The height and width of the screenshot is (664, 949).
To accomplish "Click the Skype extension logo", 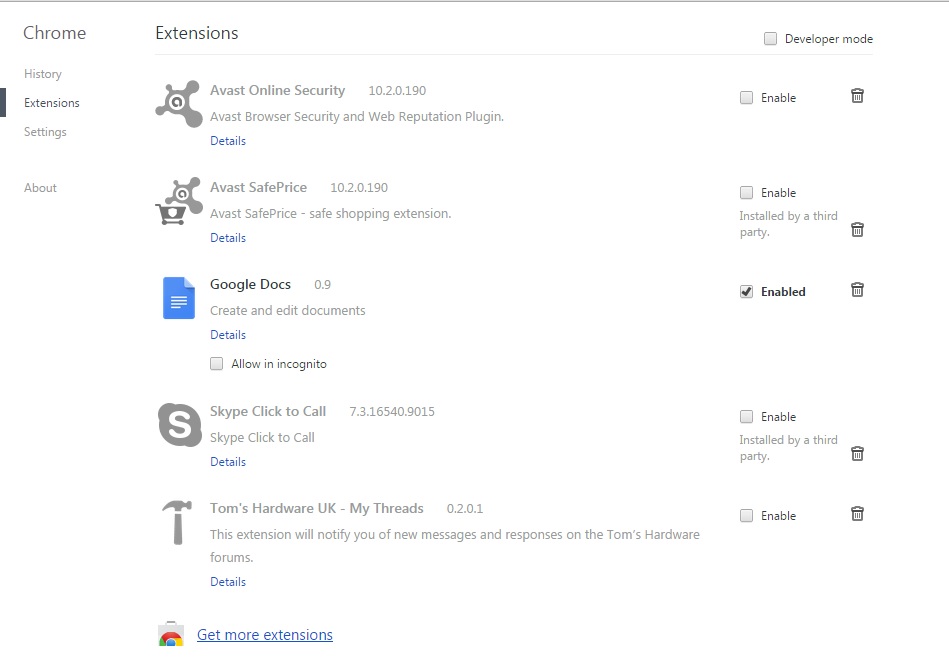I will [x=180, y=425].
